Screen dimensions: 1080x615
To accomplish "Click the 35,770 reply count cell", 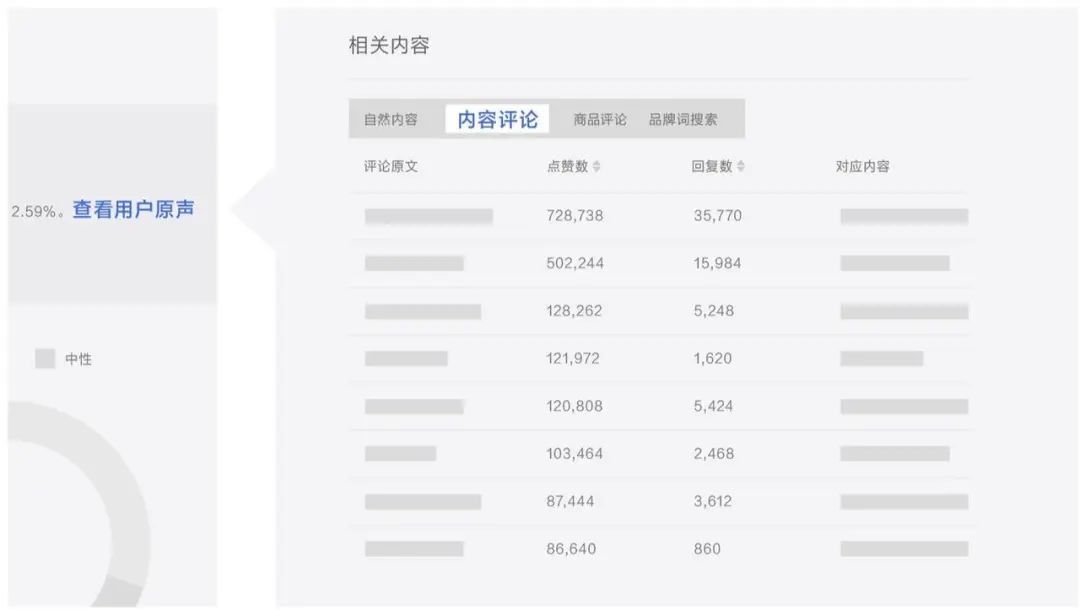I will [717, 216].
